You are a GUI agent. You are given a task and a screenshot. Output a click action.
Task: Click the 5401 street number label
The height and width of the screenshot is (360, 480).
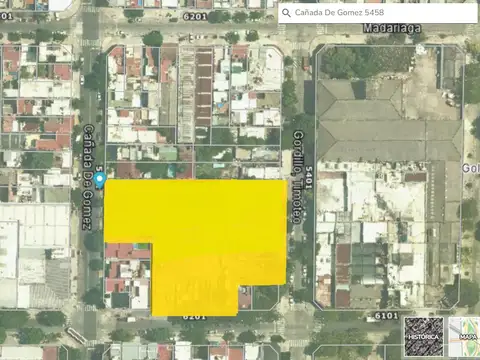click(309, 178)
